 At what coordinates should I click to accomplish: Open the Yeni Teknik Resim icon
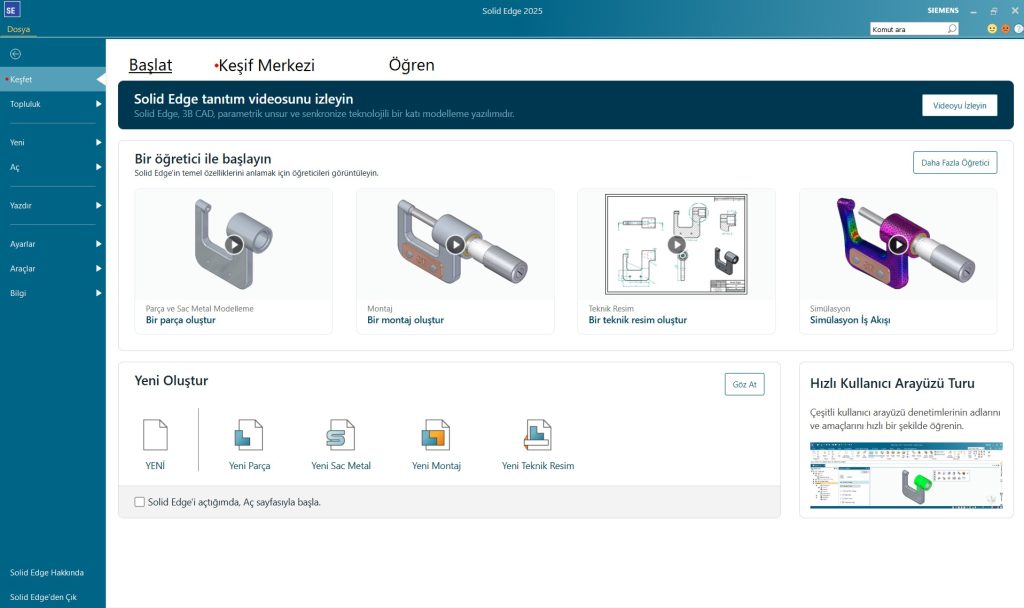(x=538, y=435)
